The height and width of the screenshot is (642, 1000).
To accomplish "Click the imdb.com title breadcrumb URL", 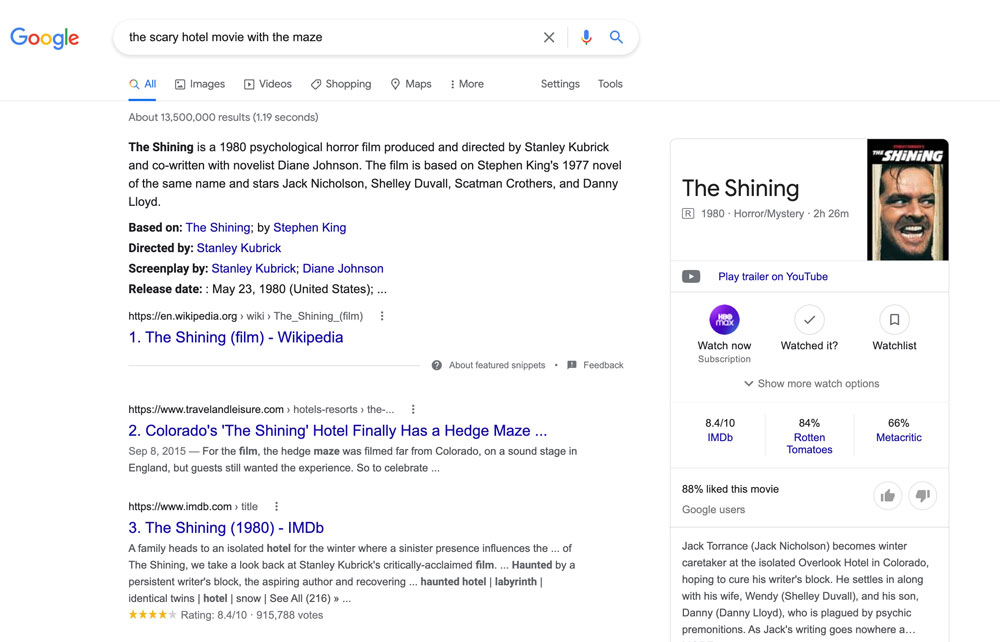I will point(193,507).
